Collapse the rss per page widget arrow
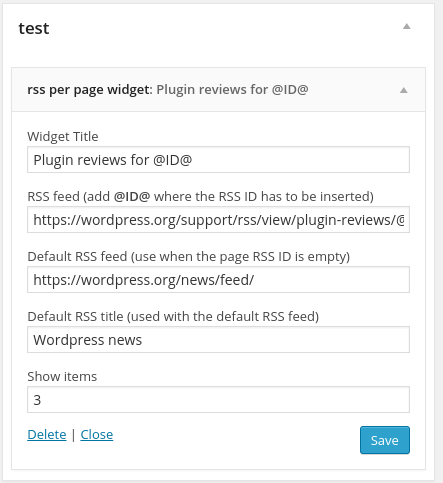Image resolution: width=443 pixels, height=483 pixels. coord(403,90)
